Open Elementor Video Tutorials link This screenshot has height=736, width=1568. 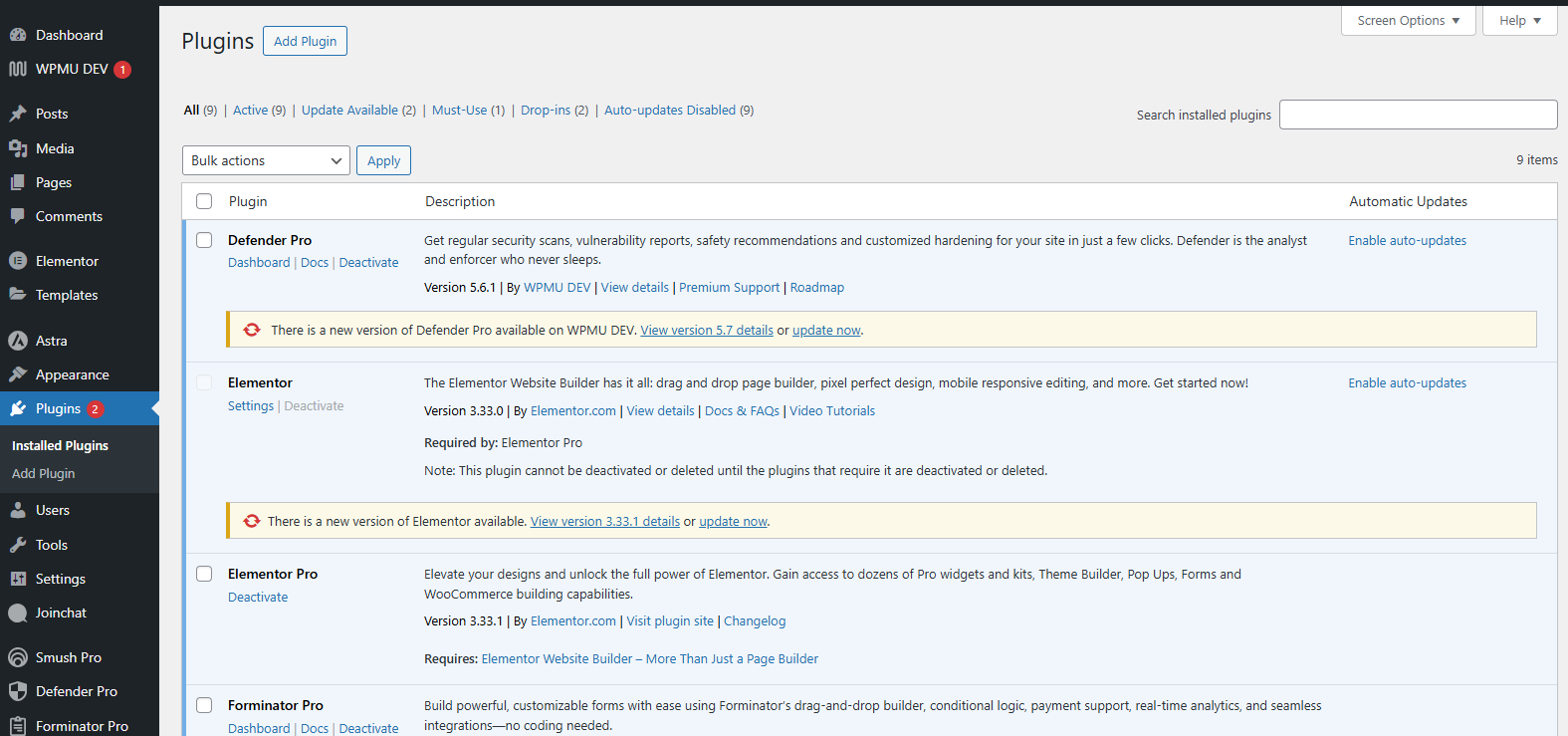(832, 410)
